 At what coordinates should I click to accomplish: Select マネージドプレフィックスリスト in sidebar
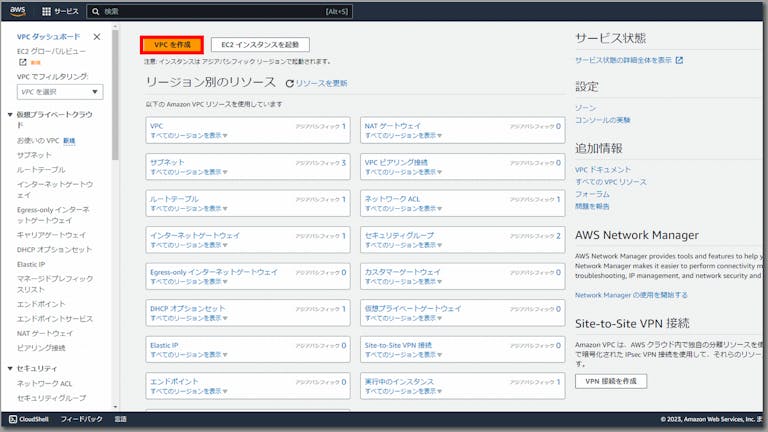point(55,284)
